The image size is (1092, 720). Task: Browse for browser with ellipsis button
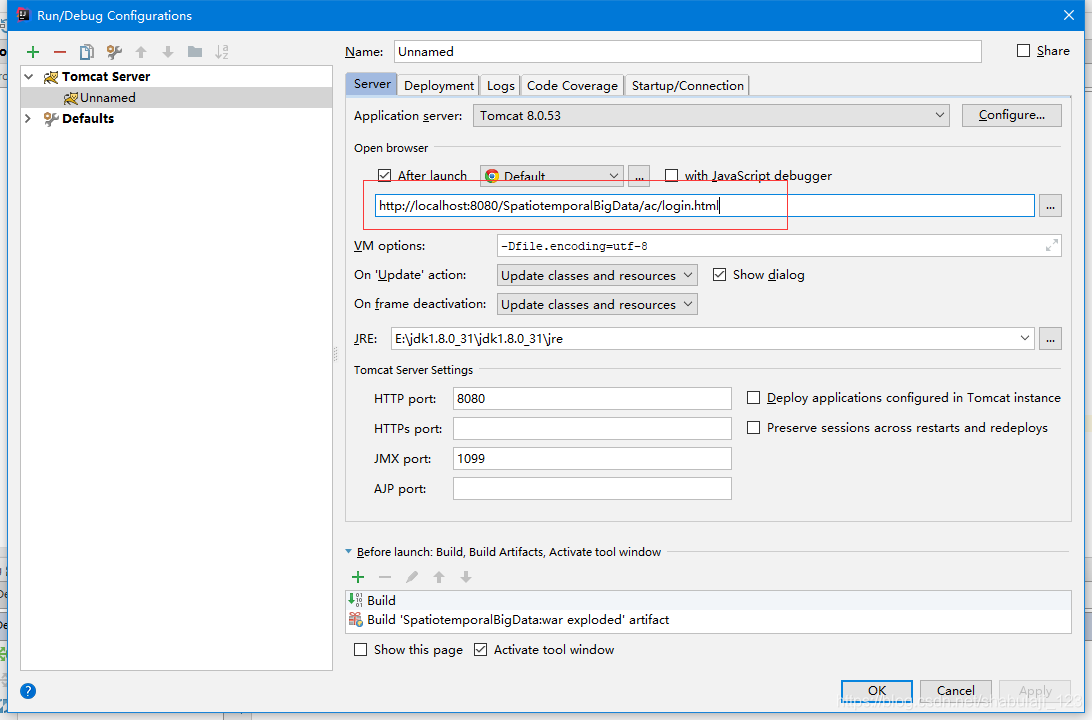tap(639, 176)
